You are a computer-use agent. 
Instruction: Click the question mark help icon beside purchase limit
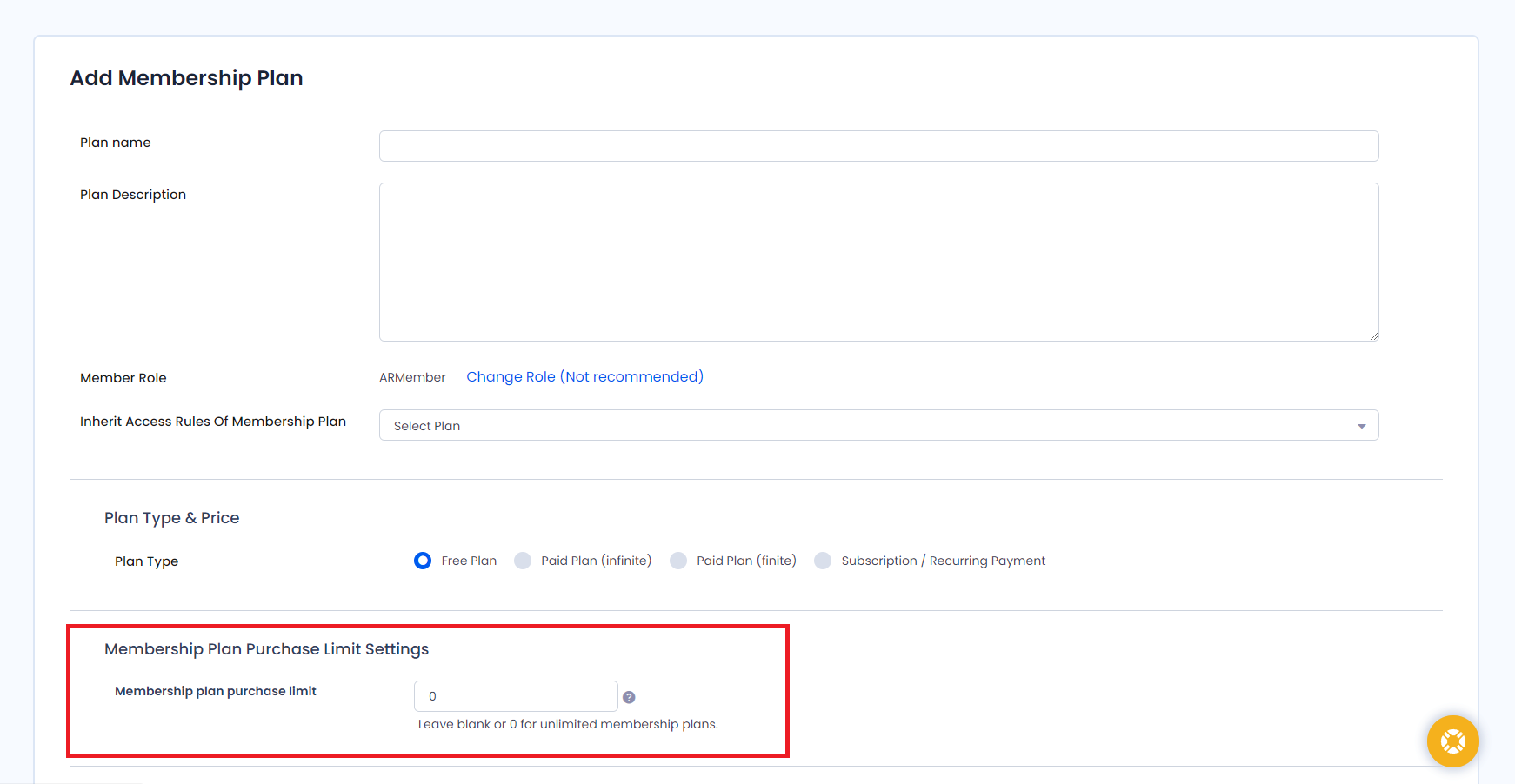[x=629, y=697]
